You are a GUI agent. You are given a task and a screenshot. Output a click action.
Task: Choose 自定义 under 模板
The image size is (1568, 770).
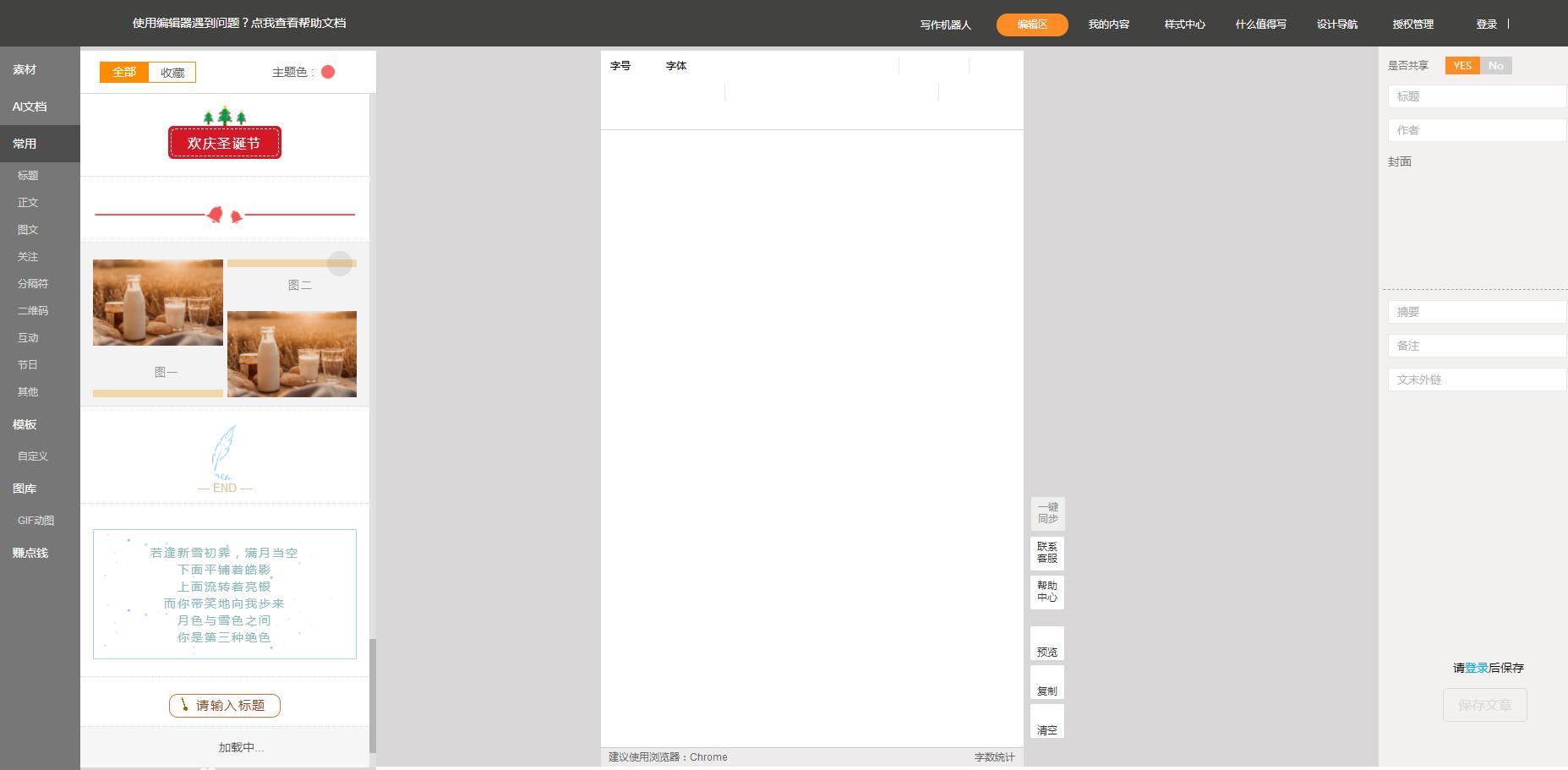(33, 456)
